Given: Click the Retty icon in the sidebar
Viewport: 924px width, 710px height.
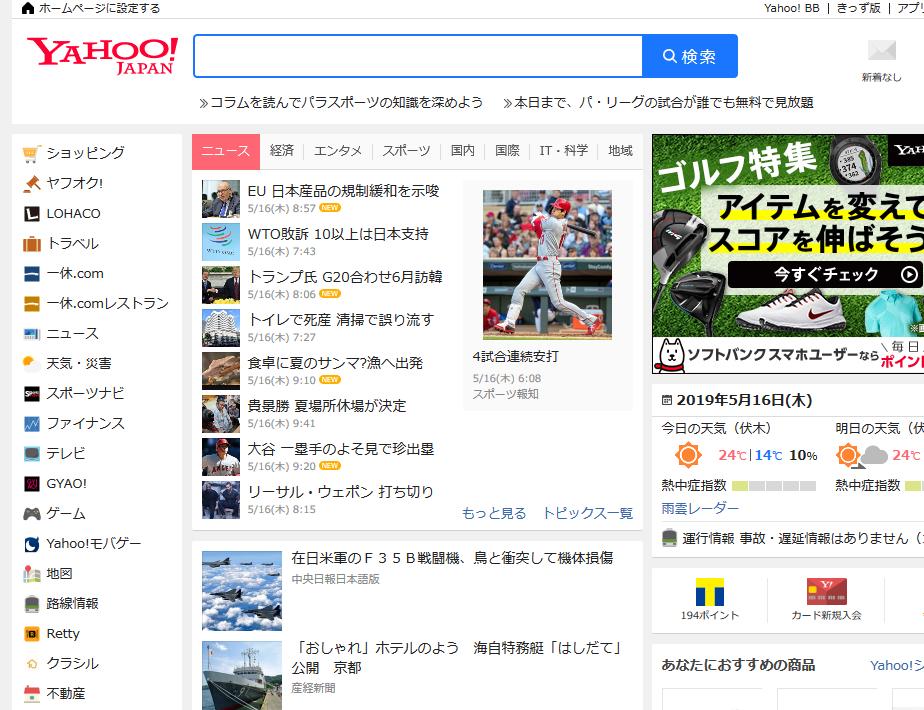Looking at the screenshot, I should pyautogui.click(x=32, y=634).
